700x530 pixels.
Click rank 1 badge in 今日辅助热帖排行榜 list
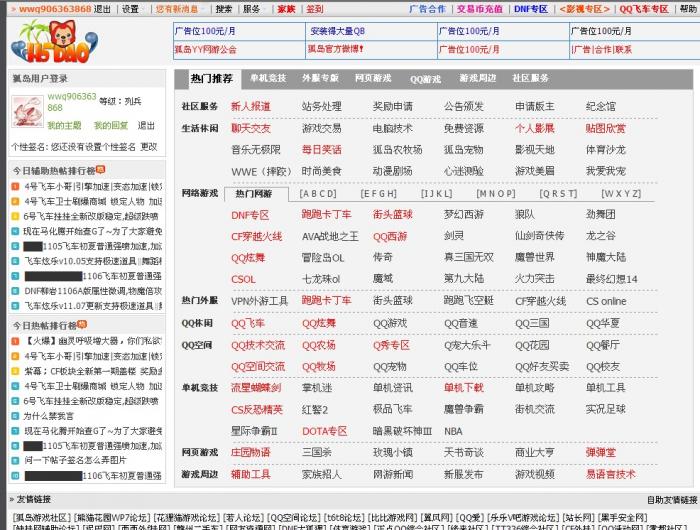[15, 186]
